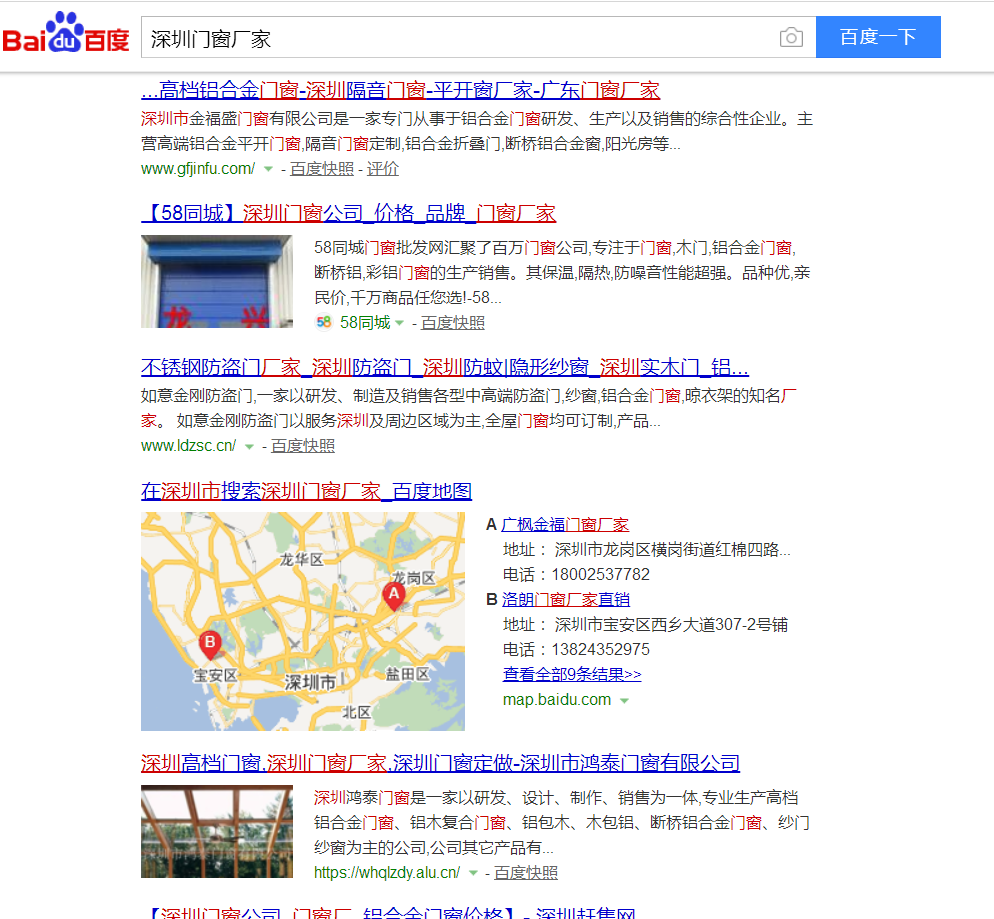
Task: Click the https://whqlzdy.alu.cn/ URL
Action: point(387,873)
